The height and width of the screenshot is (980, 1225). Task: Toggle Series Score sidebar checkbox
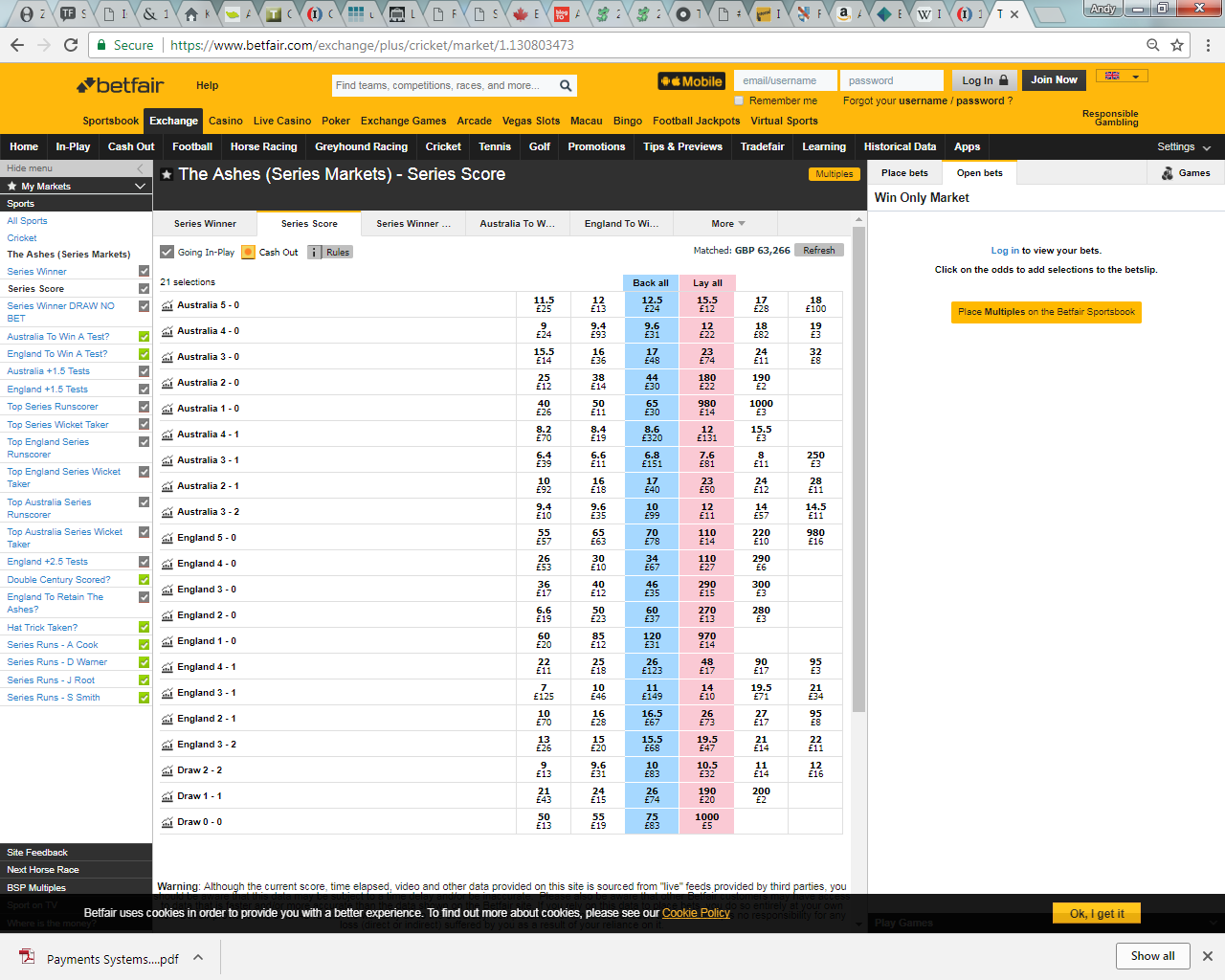tap(144, 289)
